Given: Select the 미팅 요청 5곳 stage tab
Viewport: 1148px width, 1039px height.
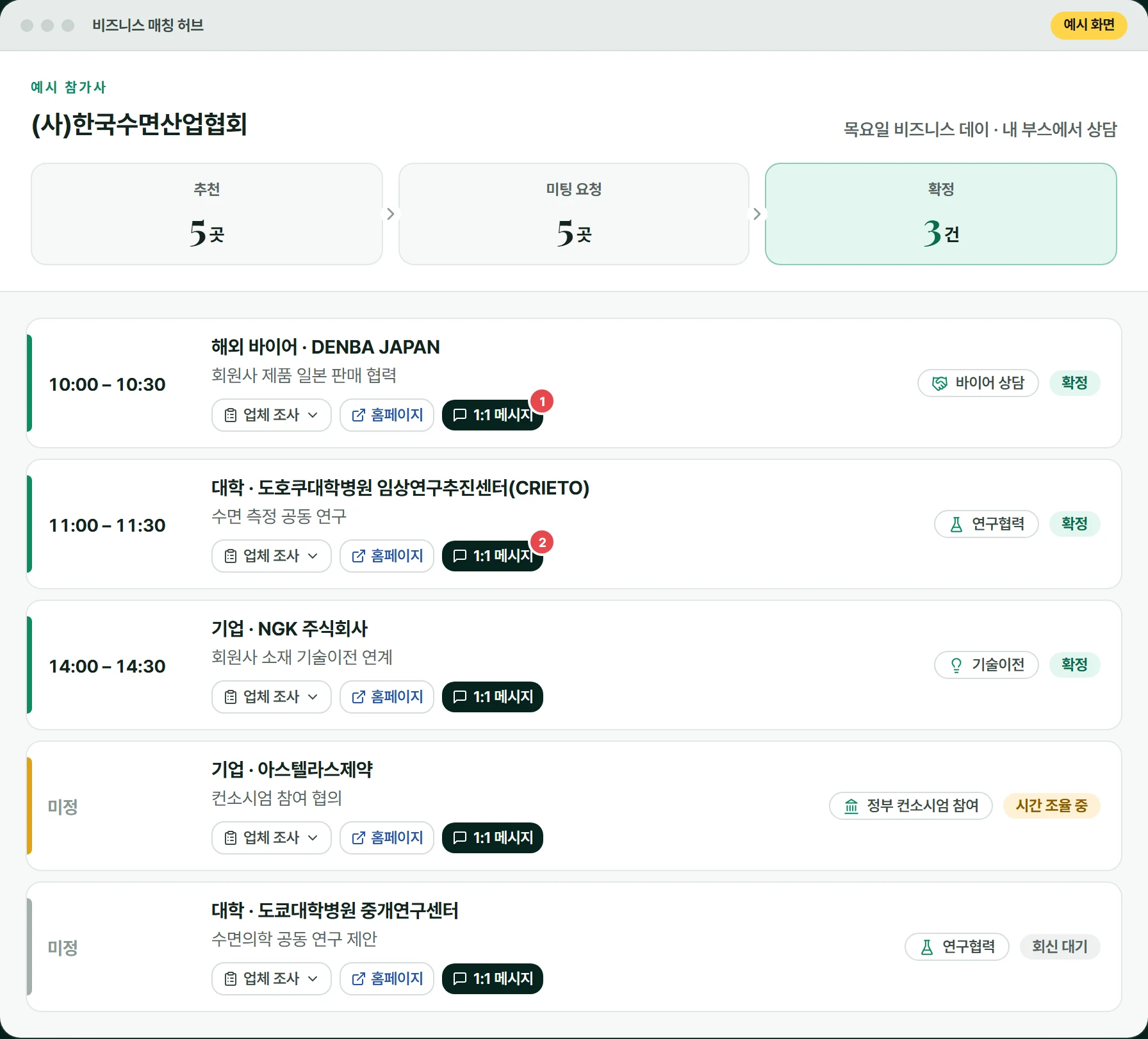Looking at the screenshot, I should click(x=573, y=214).
